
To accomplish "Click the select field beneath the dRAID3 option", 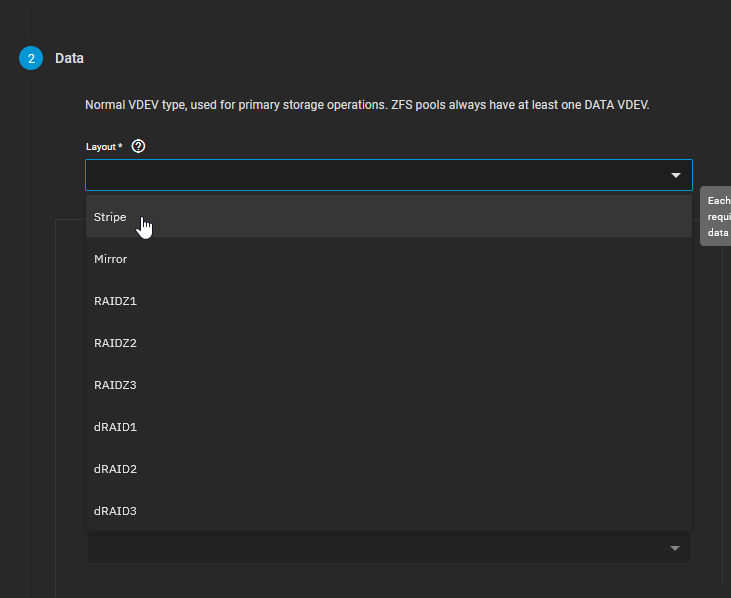I will [x=370, y=548].
